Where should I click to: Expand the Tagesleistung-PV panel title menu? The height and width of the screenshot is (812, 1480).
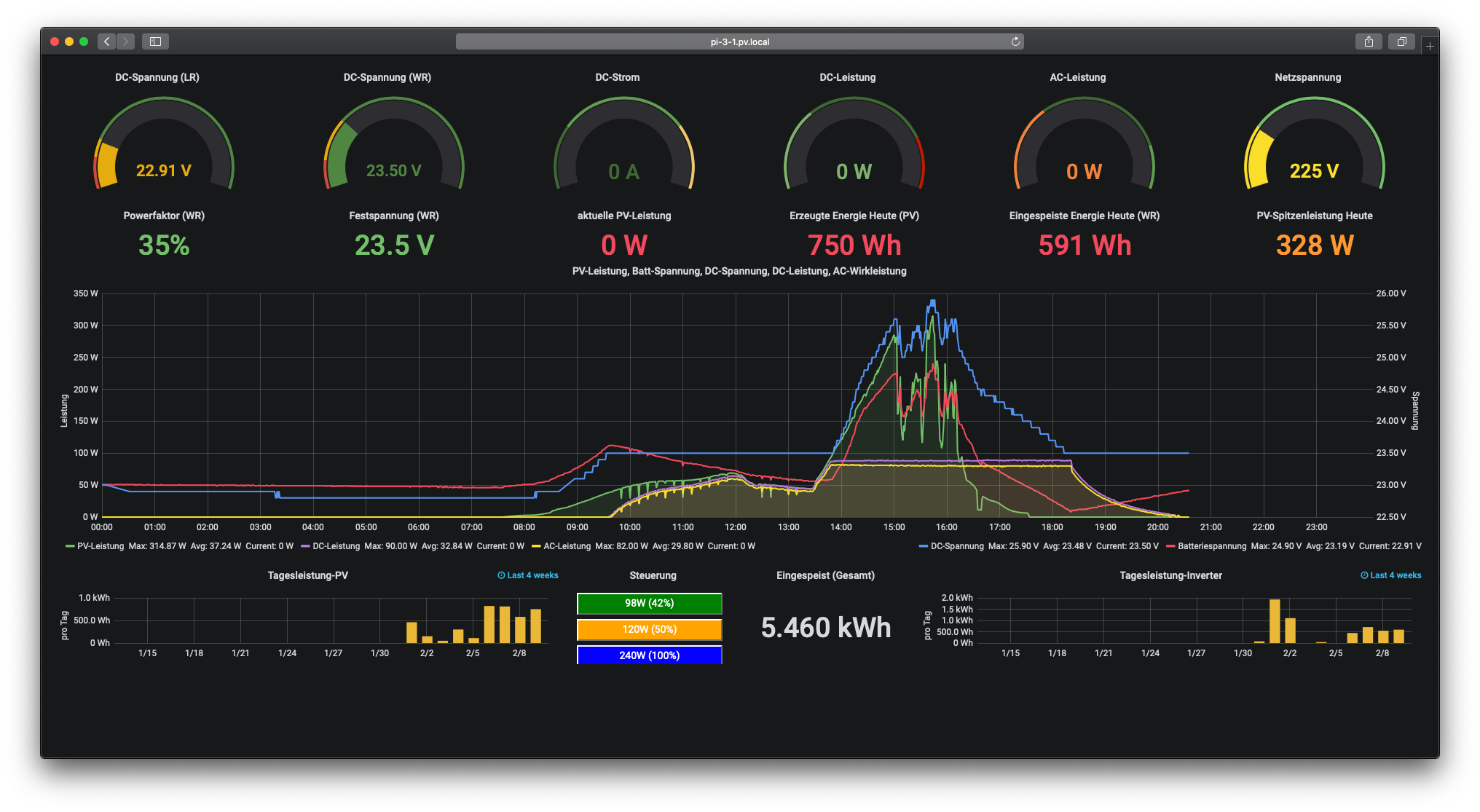pyautogui.click(x=307, y=575)
